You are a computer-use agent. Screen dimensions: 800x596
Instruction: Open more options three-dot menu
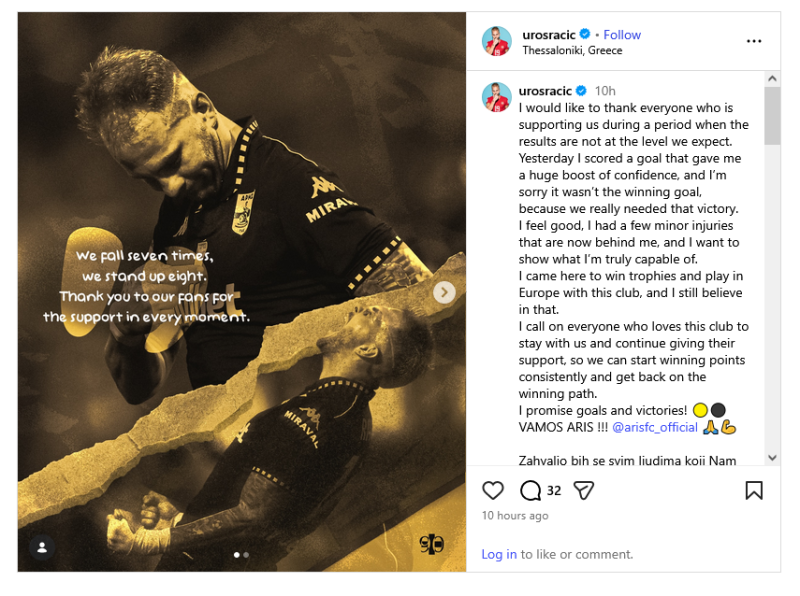[754, 41]
